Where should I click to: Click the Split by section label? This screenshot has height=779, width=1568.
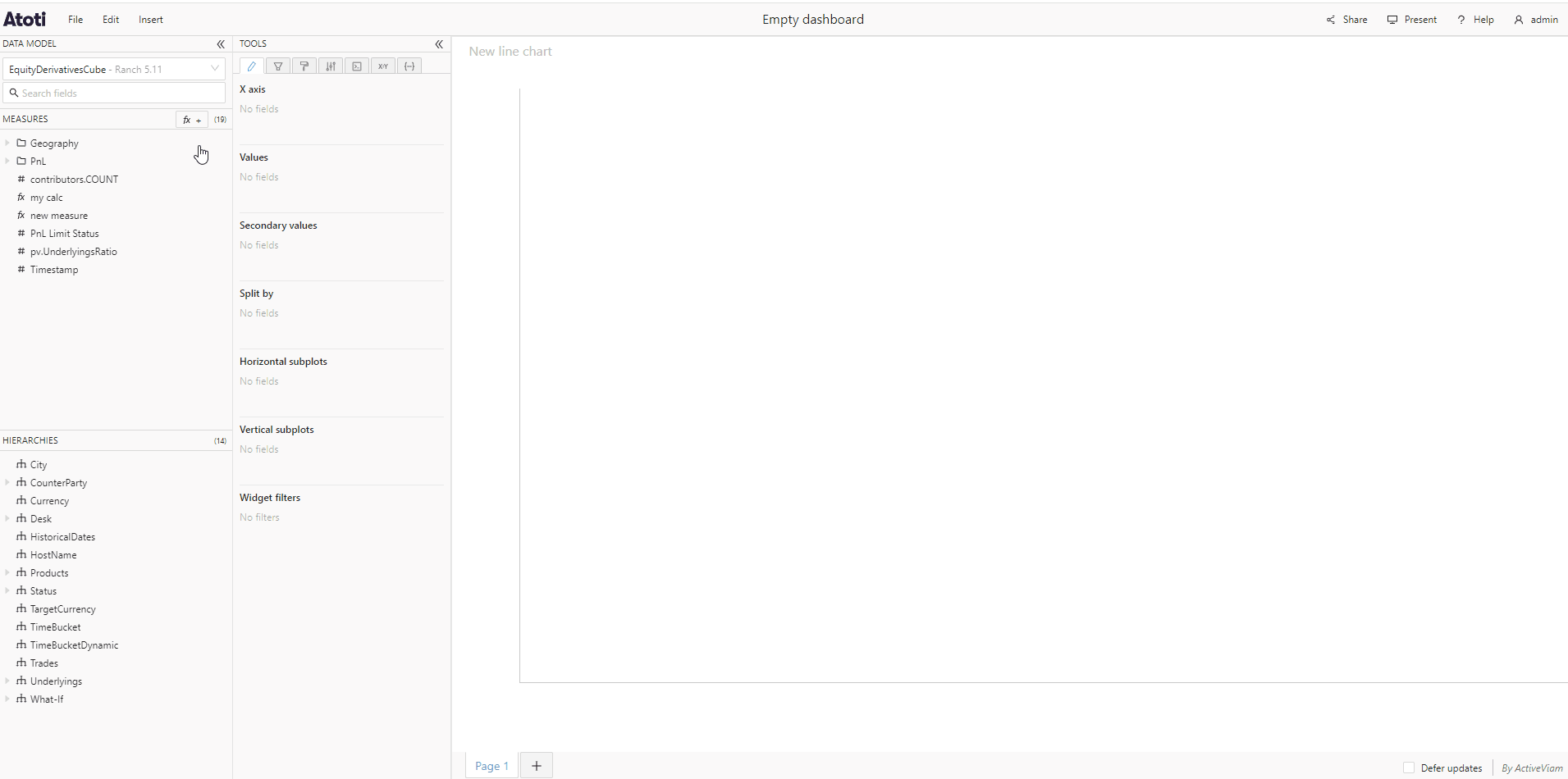pos(257,294)
